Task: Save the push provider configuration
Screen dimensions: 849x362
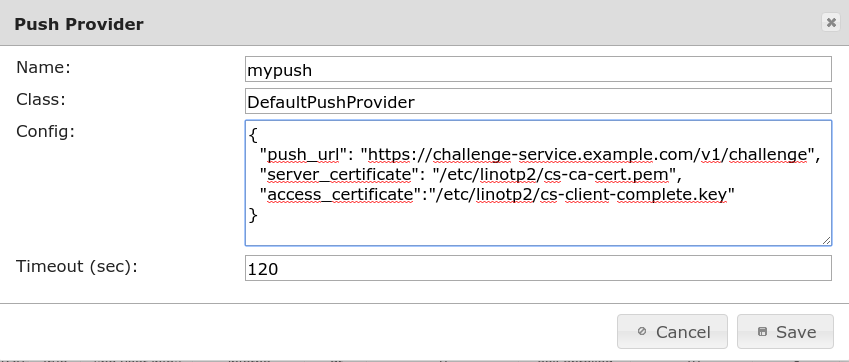Action: 785,332
